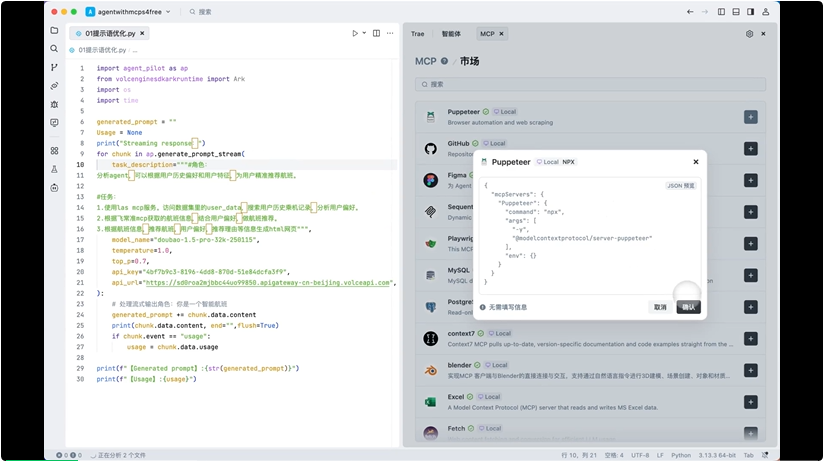The height and width of the screenshot is (461, 824).
Task: Click the JSON config text area
Action: coord(590,237)
